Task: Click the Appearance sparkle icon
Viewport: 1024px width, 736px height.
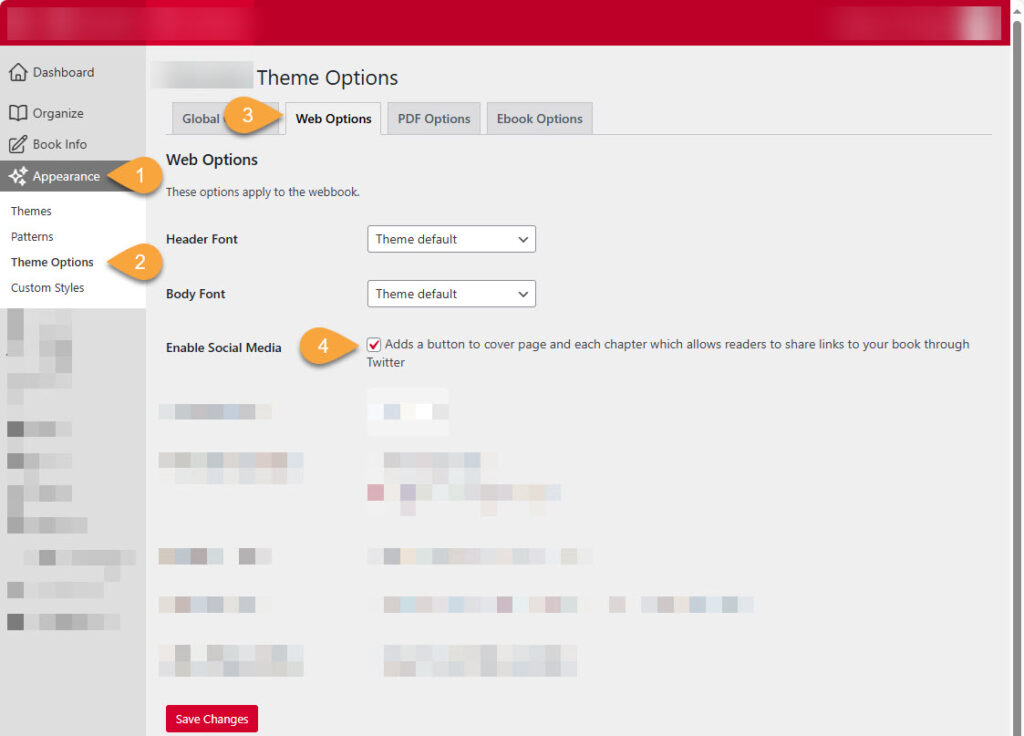Action: pyautogui.click(x=19, y=176)
